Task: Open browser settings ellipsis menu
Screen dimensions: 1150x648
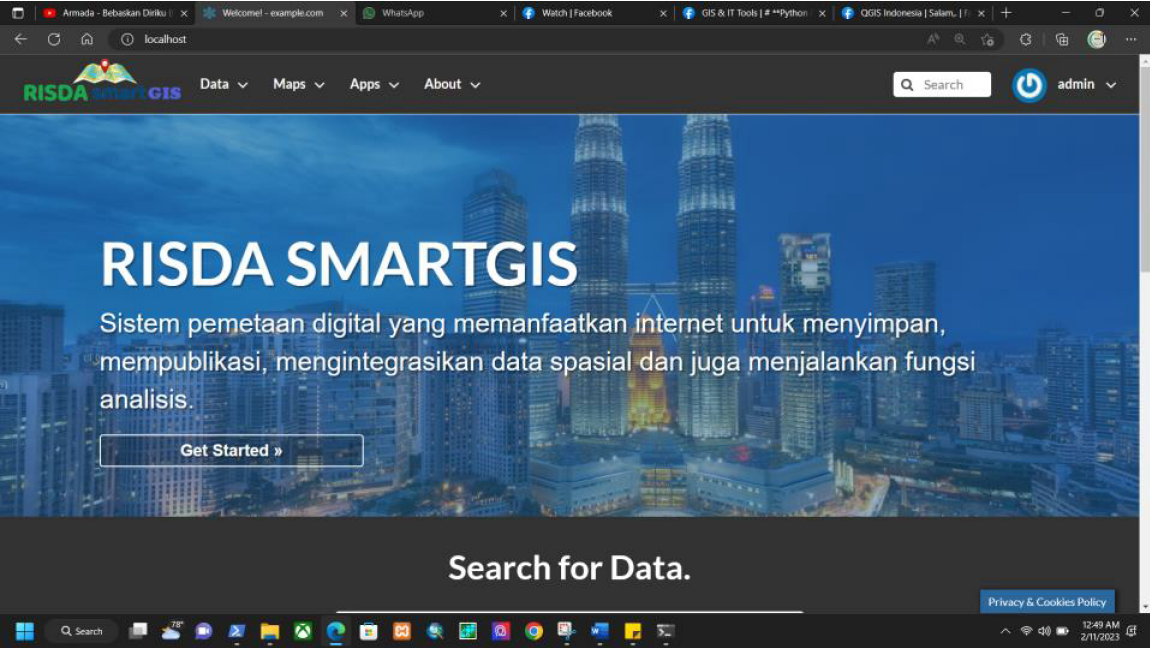Action: [1131, 40]
